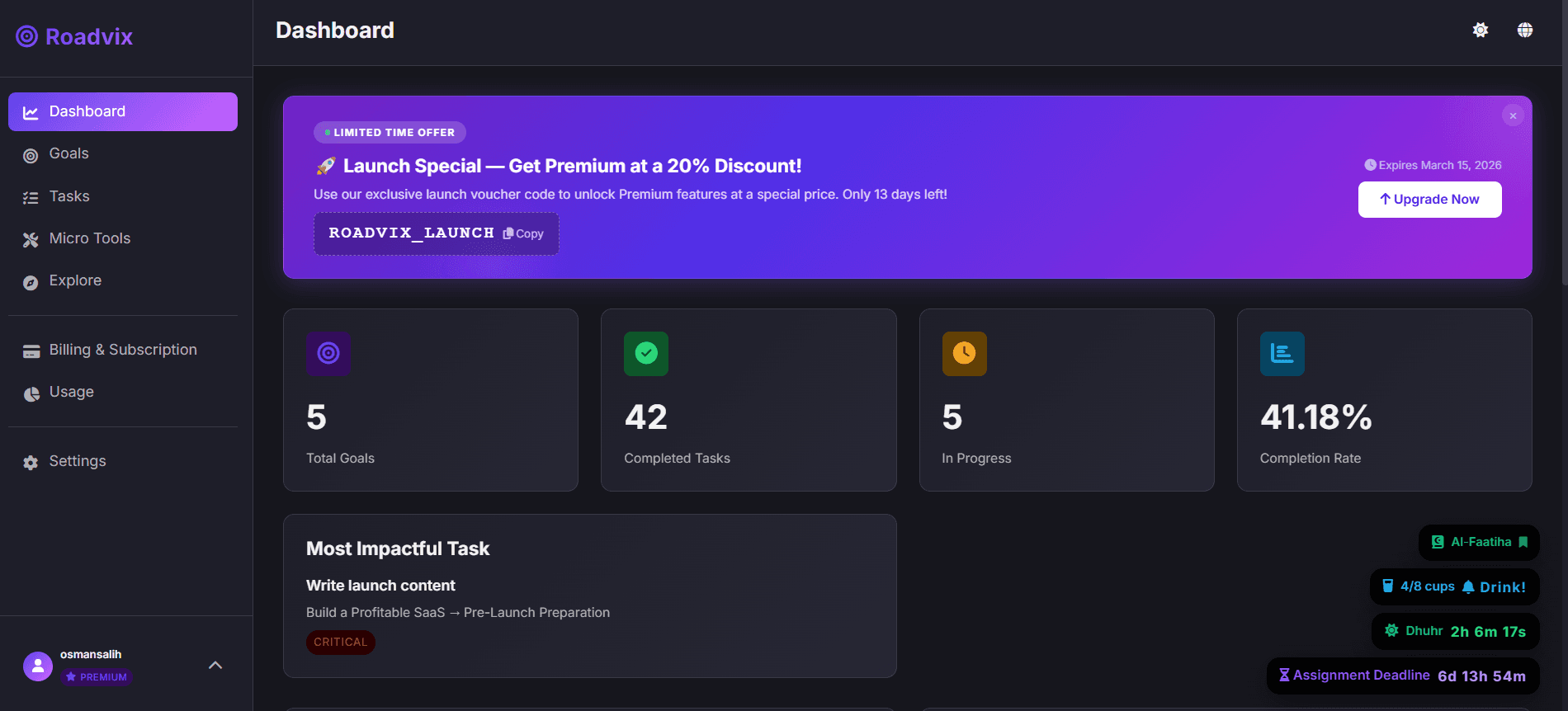Click the Roadvix target logo icon
This screenshot has height=711, width=1568.
27,36
